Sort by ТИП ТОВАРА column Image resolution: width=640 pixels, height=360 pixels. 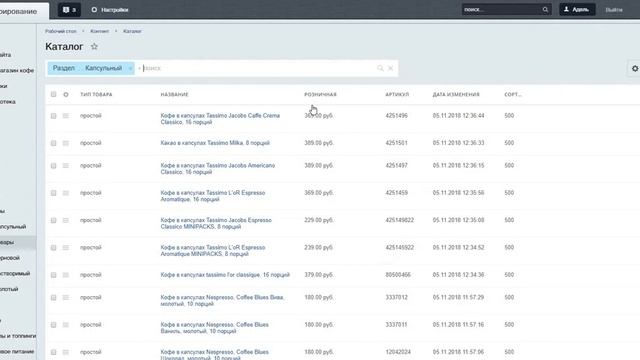point(96,94)
